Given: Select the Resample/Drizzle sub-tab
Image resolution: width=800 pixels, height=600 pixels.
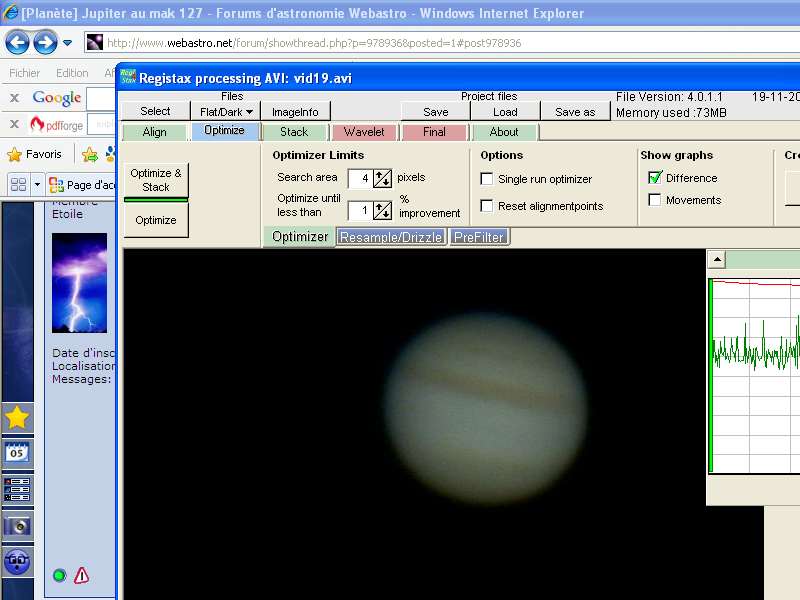Looking at the screenshot, I should [x=391, y=237].
